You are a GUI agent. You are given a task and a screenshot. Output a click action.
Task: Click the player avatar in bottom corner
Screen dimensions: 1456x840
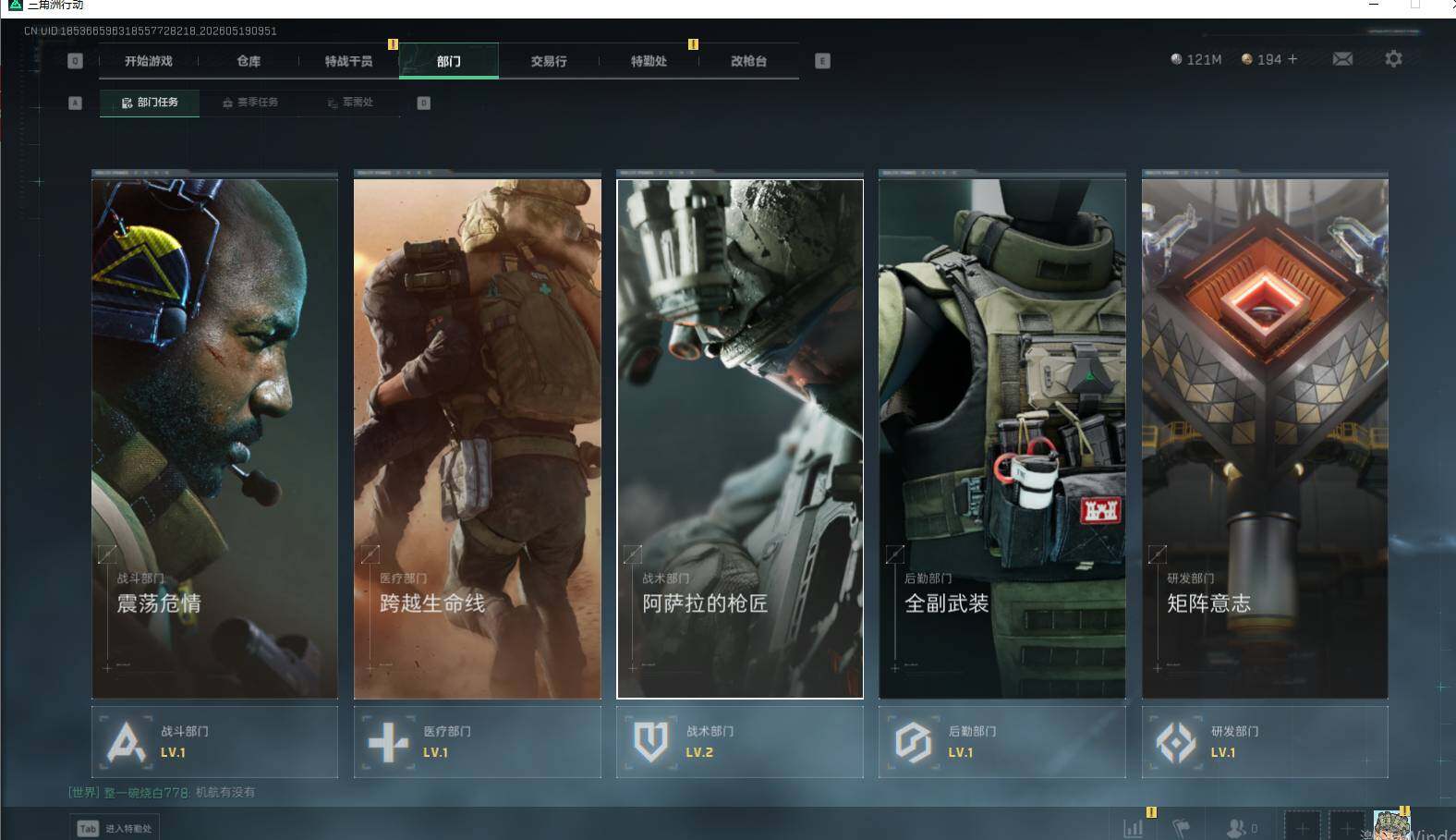point(1391,825)
